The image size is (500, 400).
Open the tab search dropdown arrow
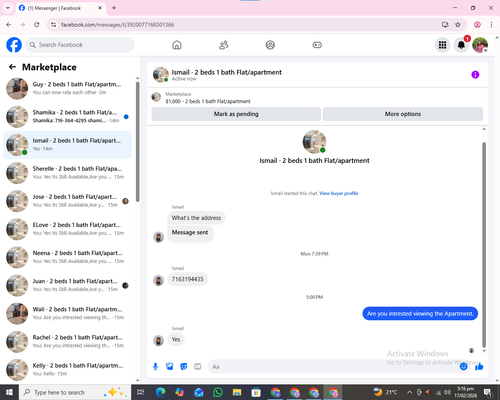(8, 8)
